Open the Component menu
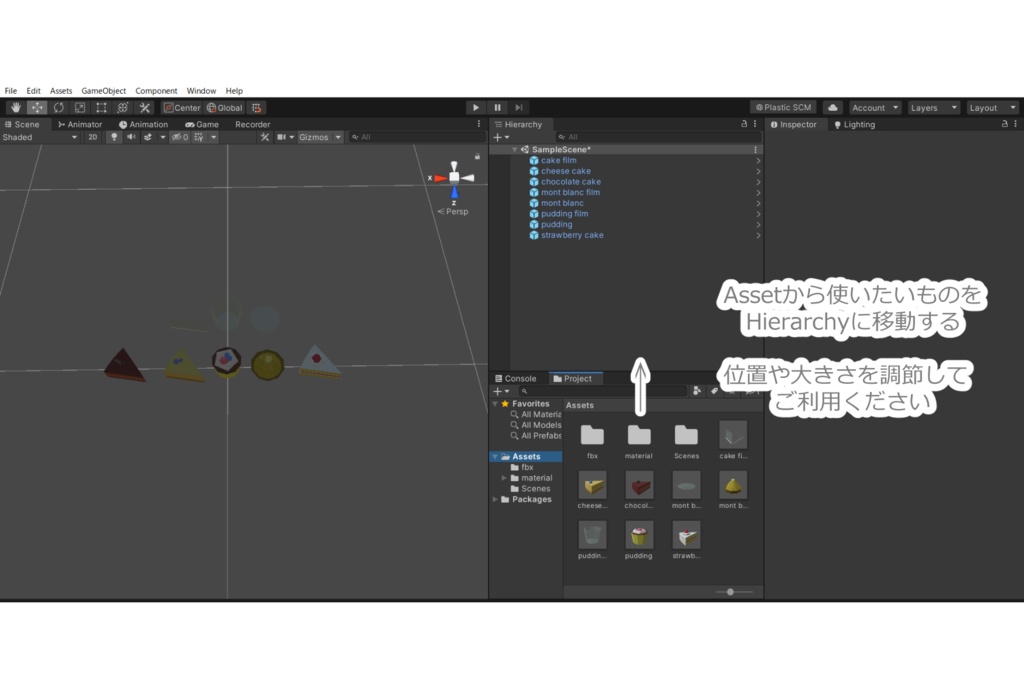This screenshot has width=1024, height=692. [x=156, y=91]
